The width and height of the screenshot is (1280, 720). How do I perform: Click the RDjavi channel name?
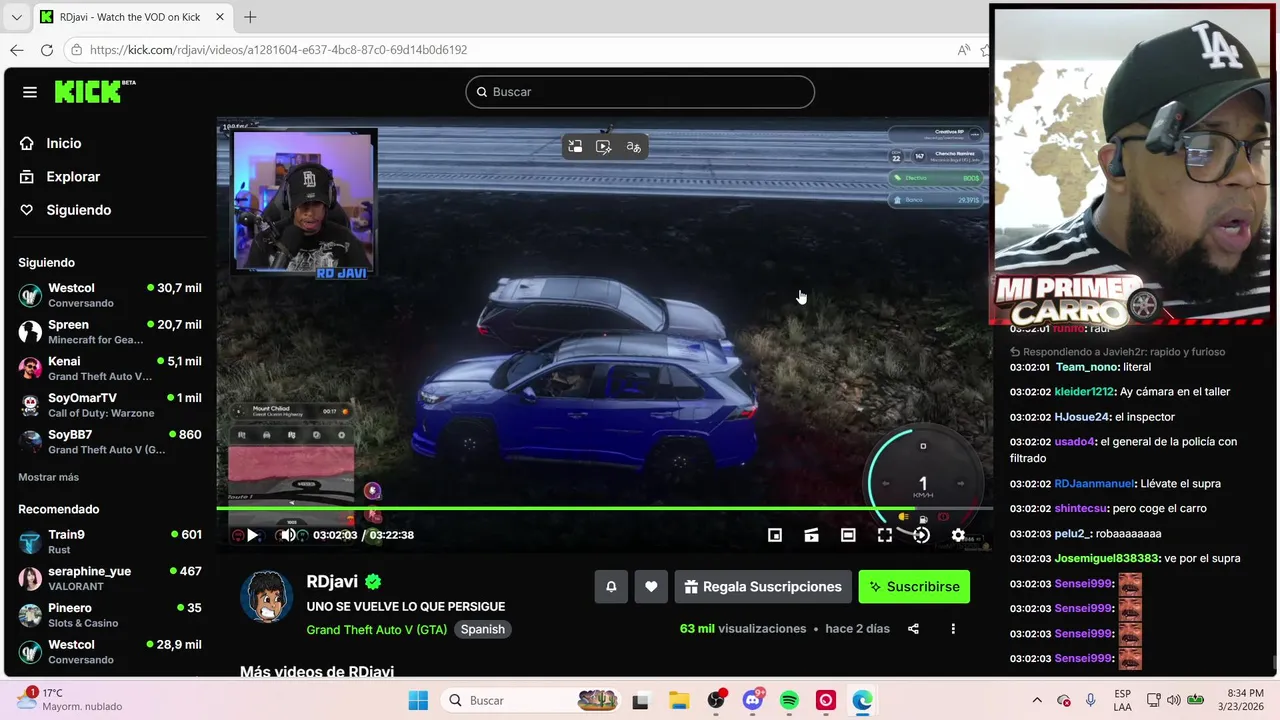tap(332, 582)
